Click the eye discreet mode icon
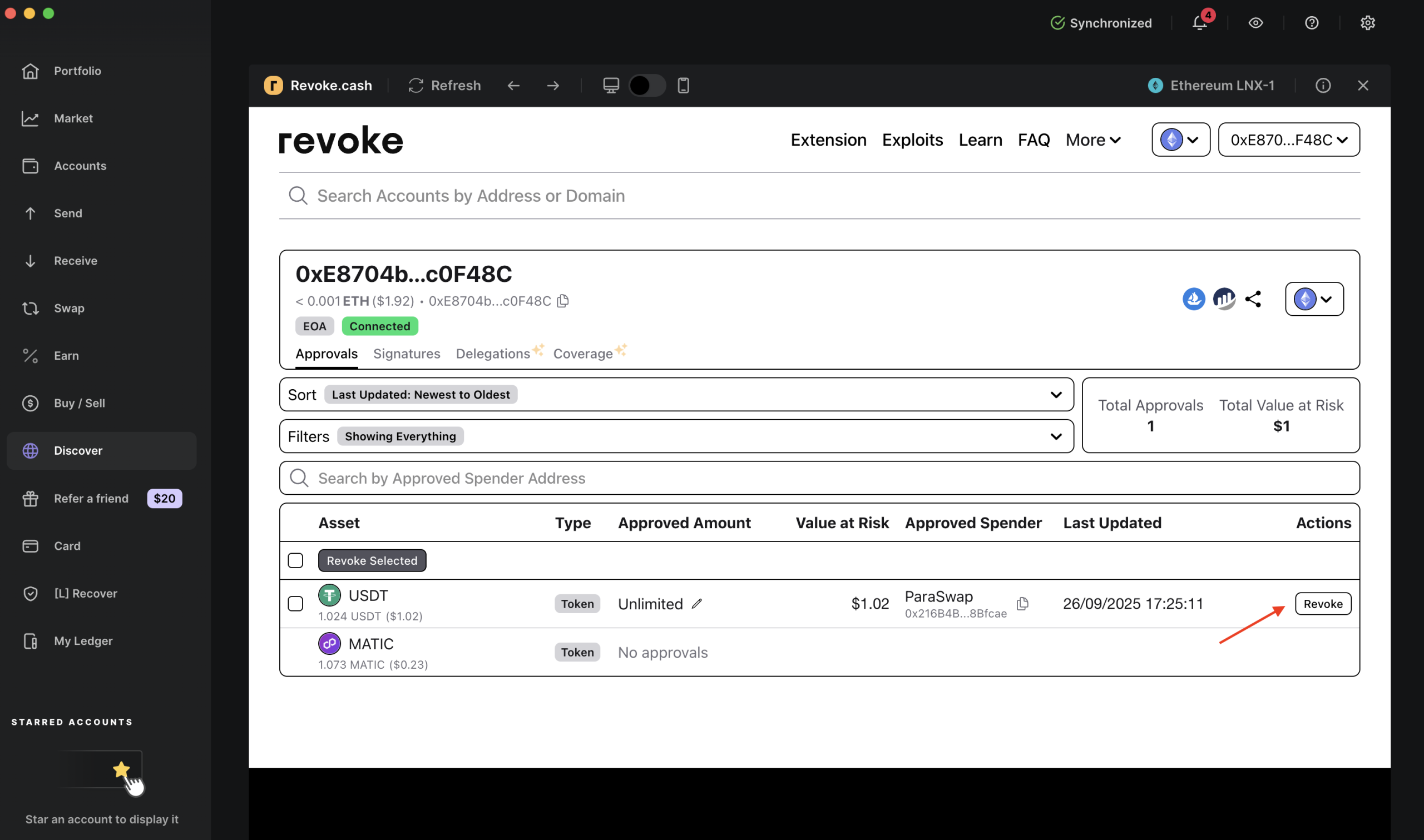The width and height of the screenshot is (1424, 840). 1256,23
